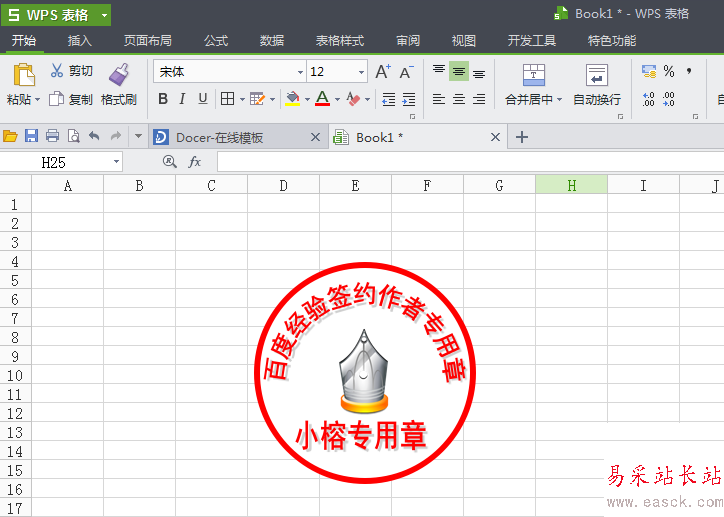The height and width of the screenshot is (517, 724).
Task: Click the redo arrow icon
Action: coord(115,136)
